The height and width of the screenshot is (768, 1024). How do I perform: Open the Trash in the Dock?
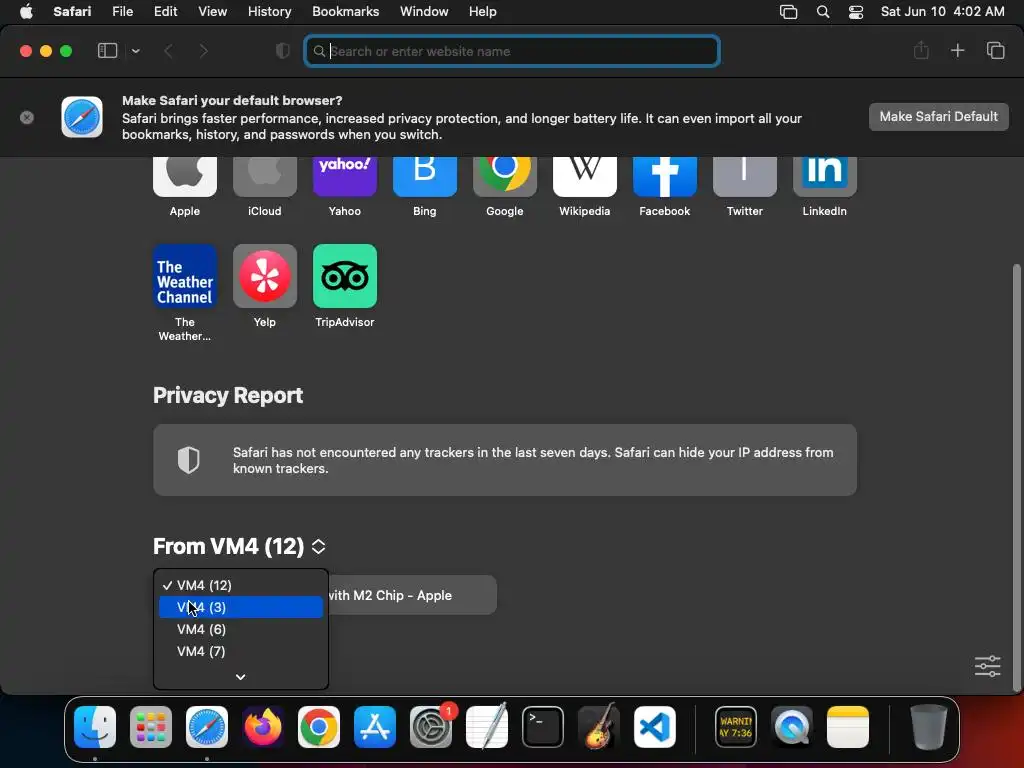(929, 727)
